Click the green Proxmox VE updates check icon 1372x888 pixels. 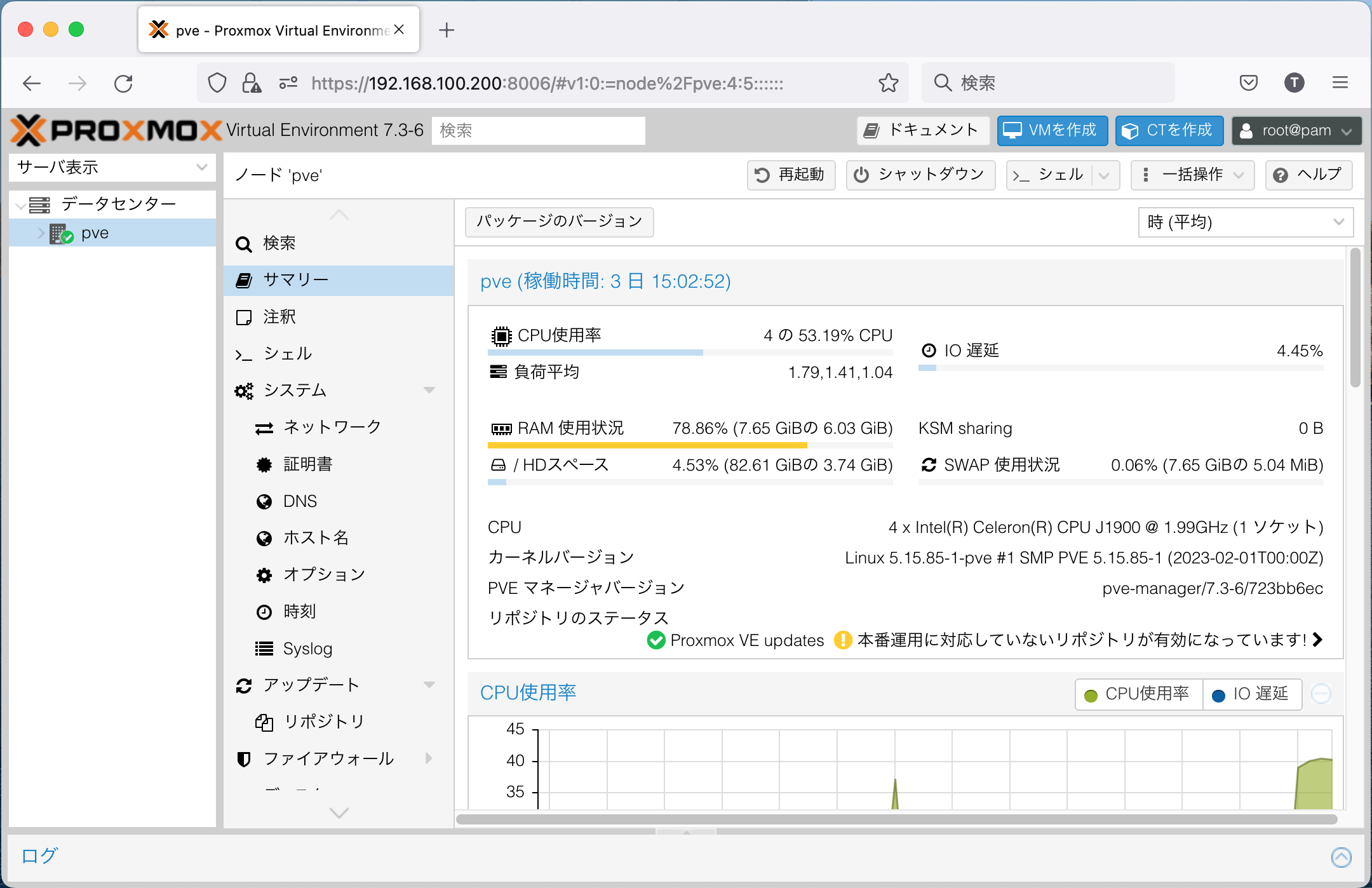click(x=656, y=640)
